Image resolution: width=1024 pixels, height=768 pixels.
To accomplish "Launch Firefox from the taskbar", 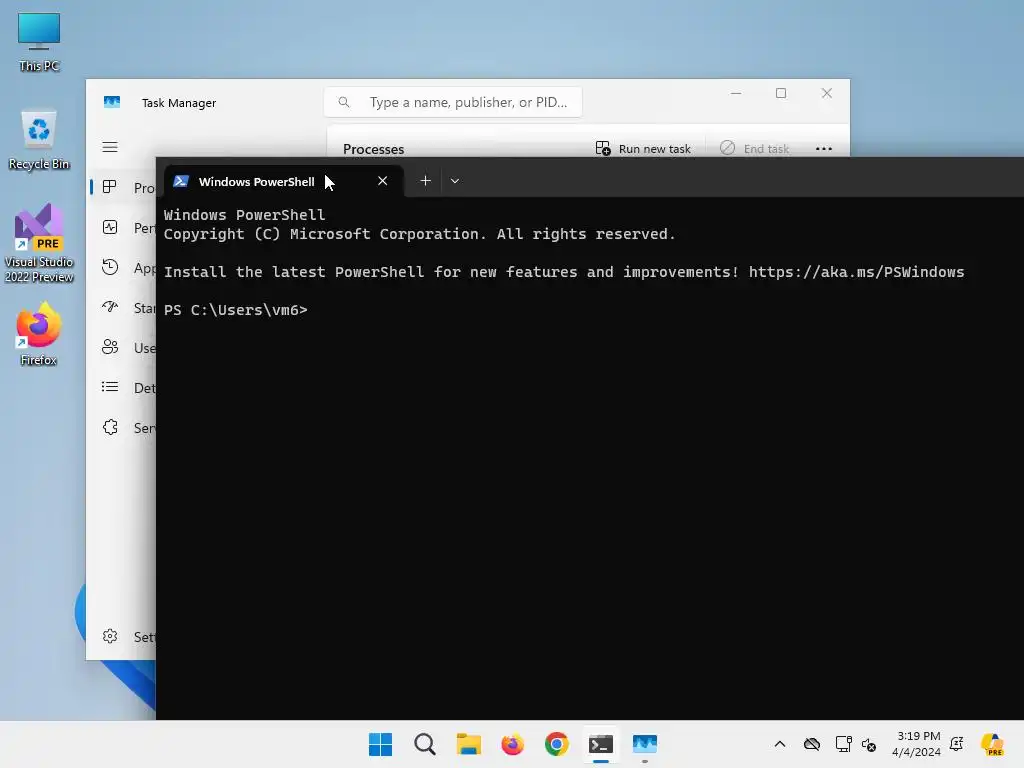I will [x=513, y=744].
